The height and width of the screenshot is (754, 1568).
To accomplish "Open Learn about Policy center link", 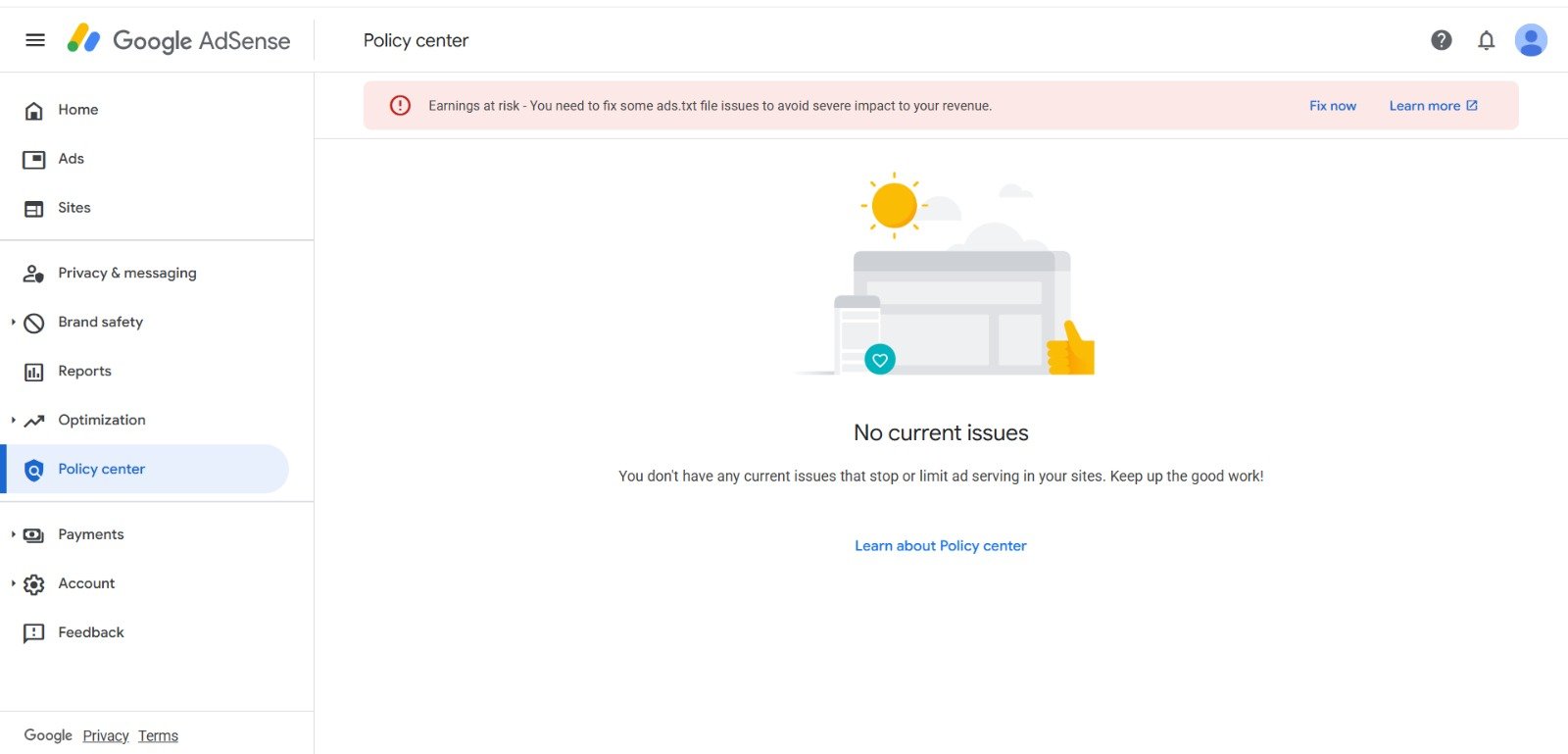I will [940, 546].
